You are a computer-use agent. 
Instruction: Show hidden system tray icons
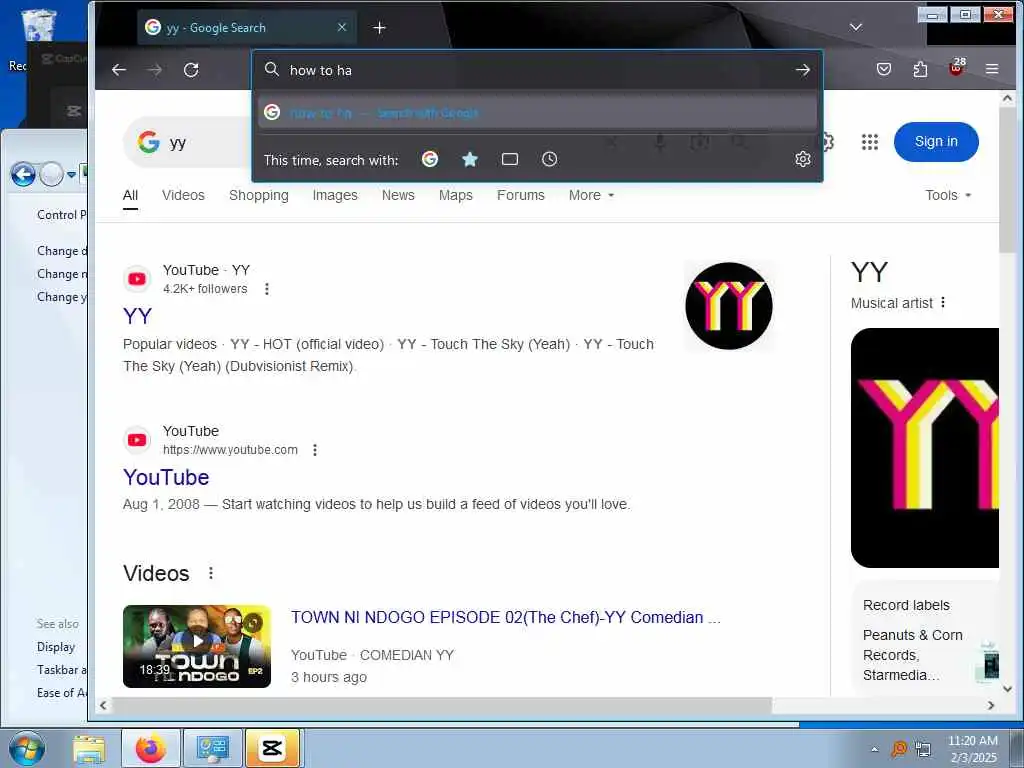(874, 749)
